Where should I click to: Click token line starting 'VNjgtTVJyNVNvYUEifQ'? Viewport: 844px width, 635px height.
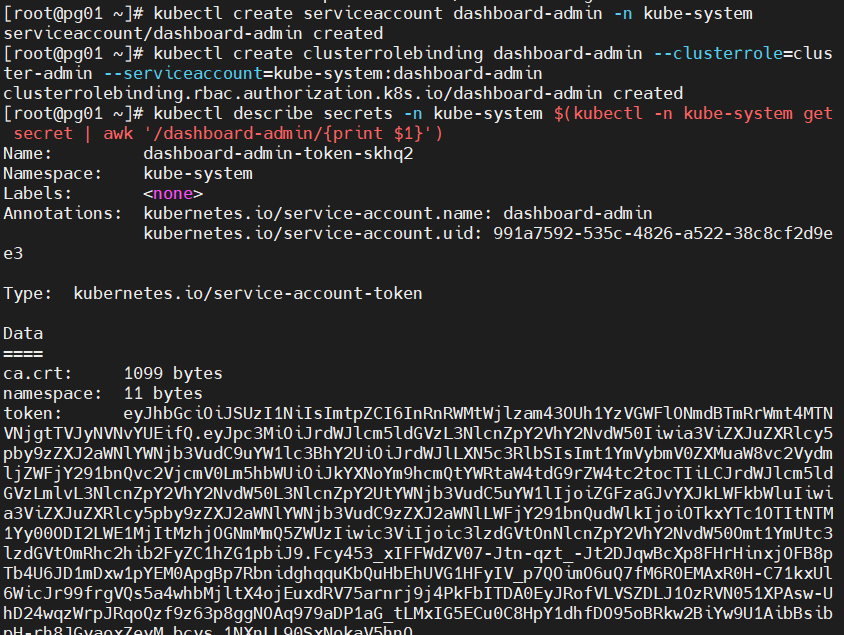click(418, 434)
